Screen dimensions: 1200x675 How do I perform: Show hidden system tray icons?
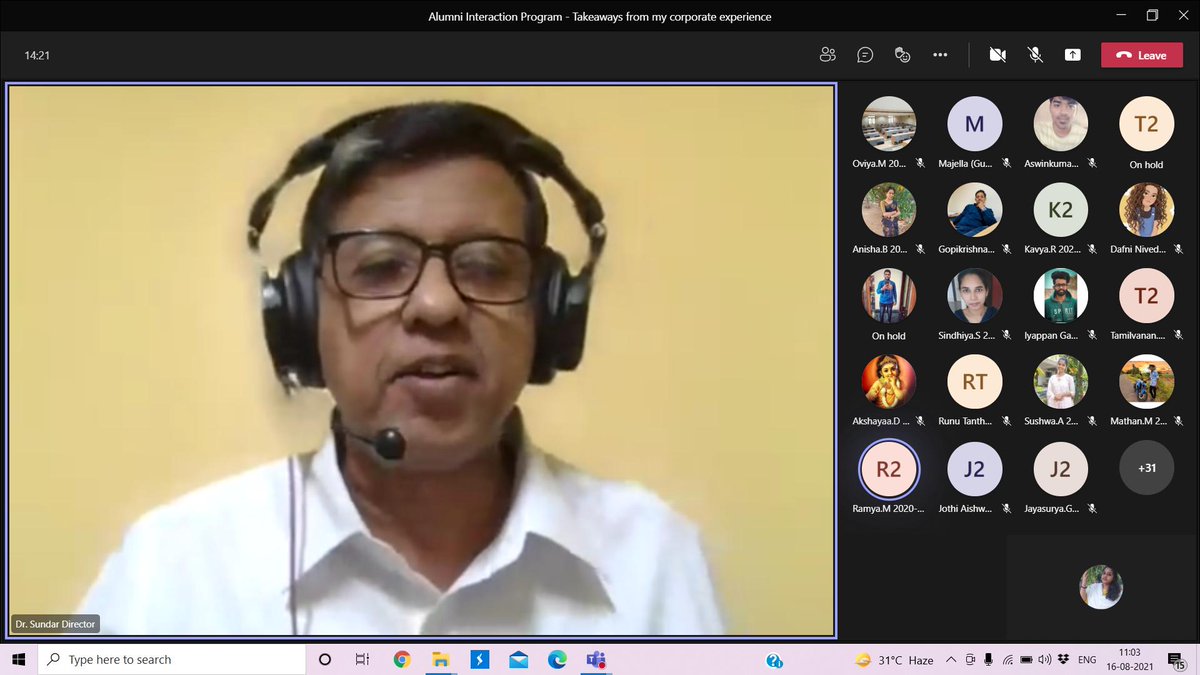click(952, 660)
